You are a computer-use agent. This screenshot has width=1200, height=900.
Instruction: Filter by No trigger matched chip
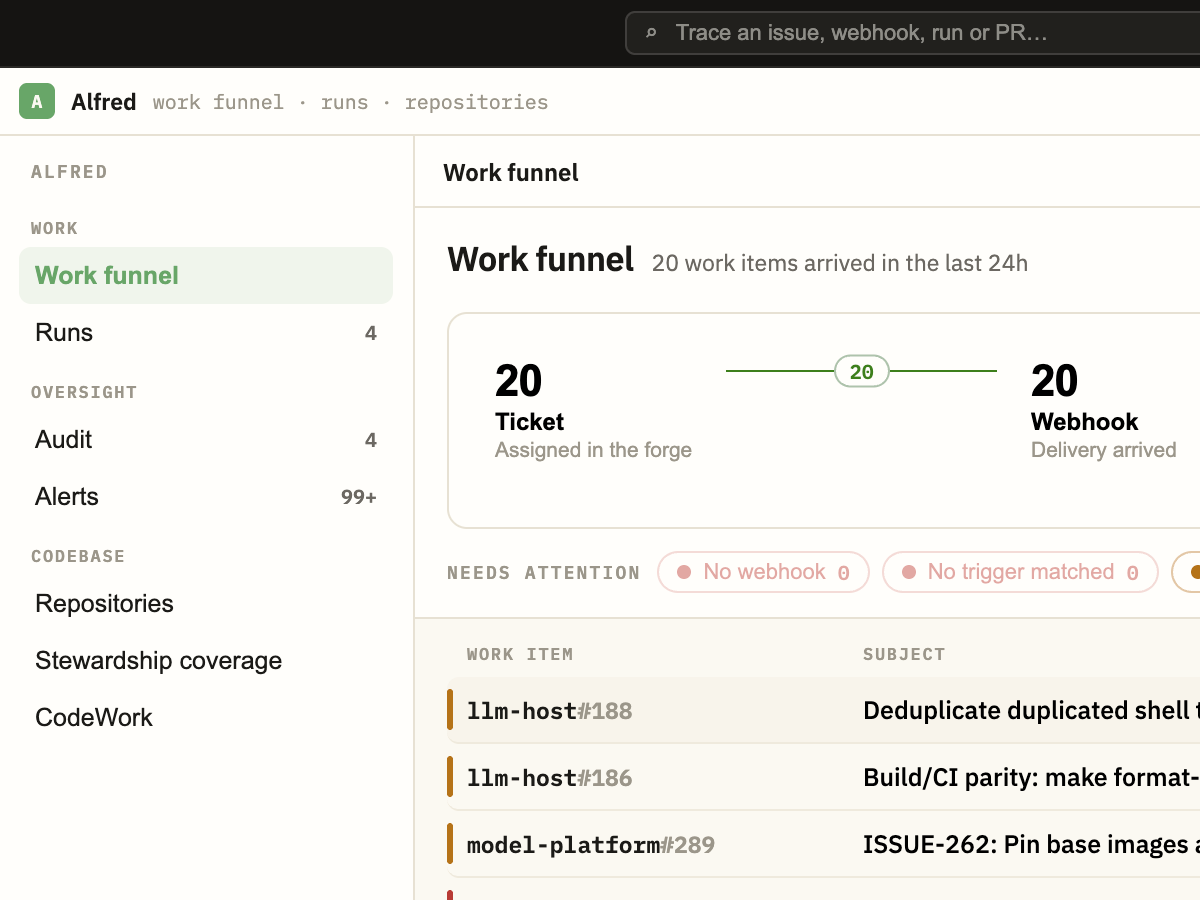(x=1020, y=572)
